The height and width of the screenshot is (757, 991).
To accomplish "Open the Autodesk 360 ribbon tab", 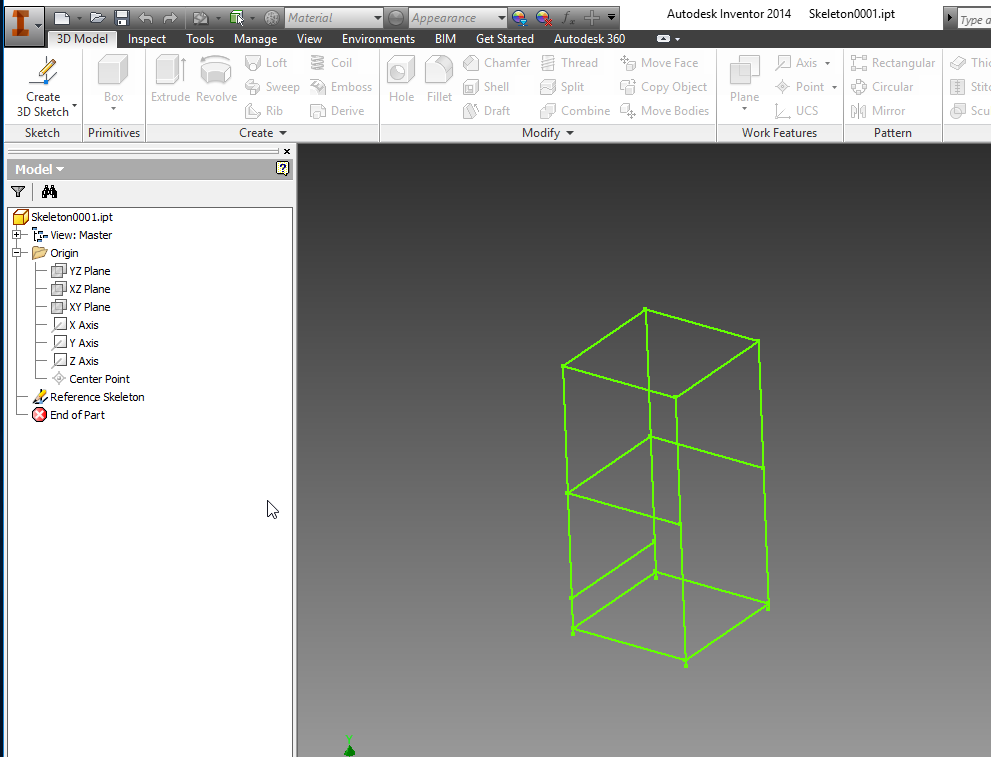I will pyautogui.click(x=589, y=38).
